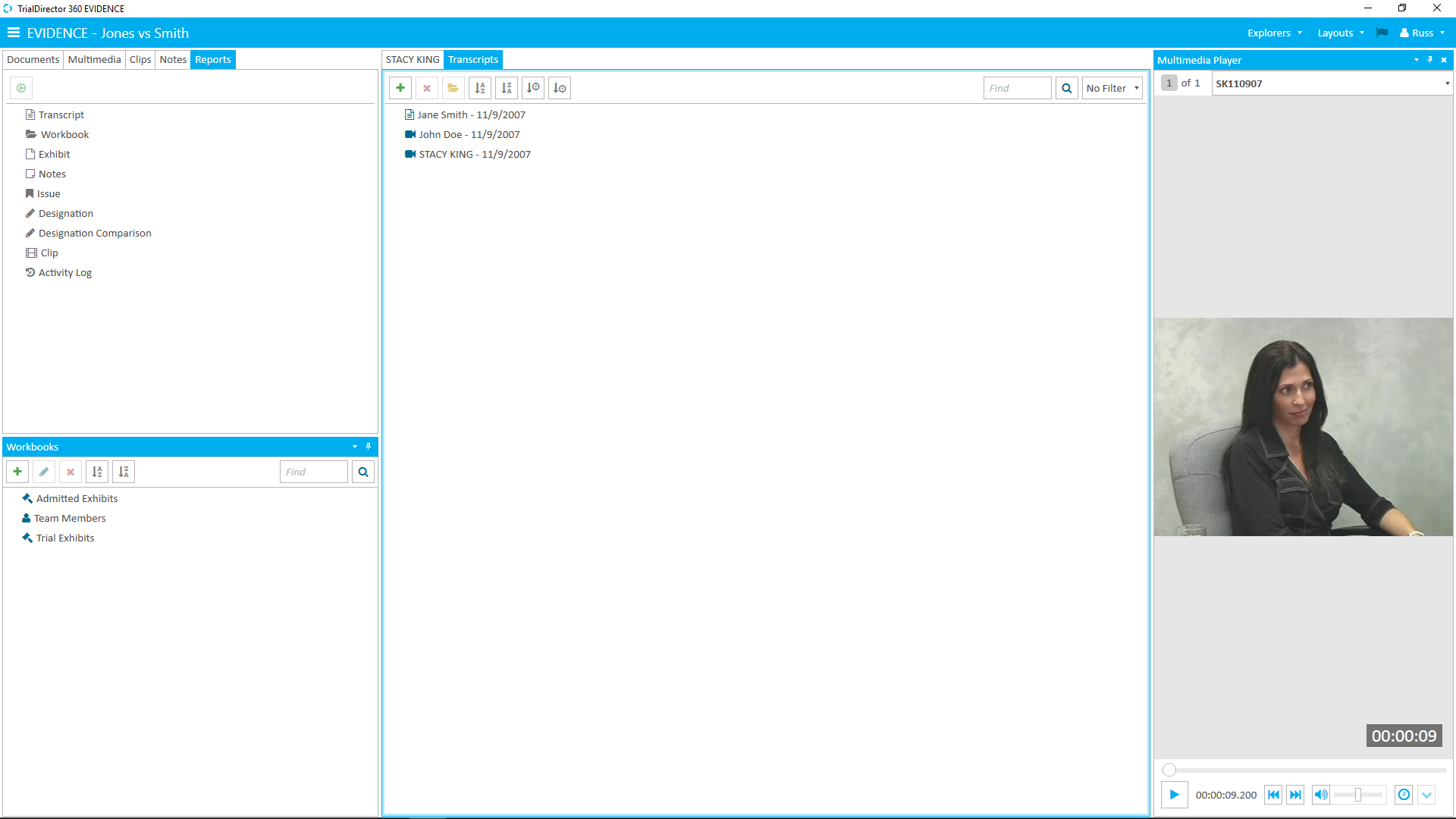Screen dimensions: 1456x819
Task: Click the remove transcript X icon
Action: point(427,88)
